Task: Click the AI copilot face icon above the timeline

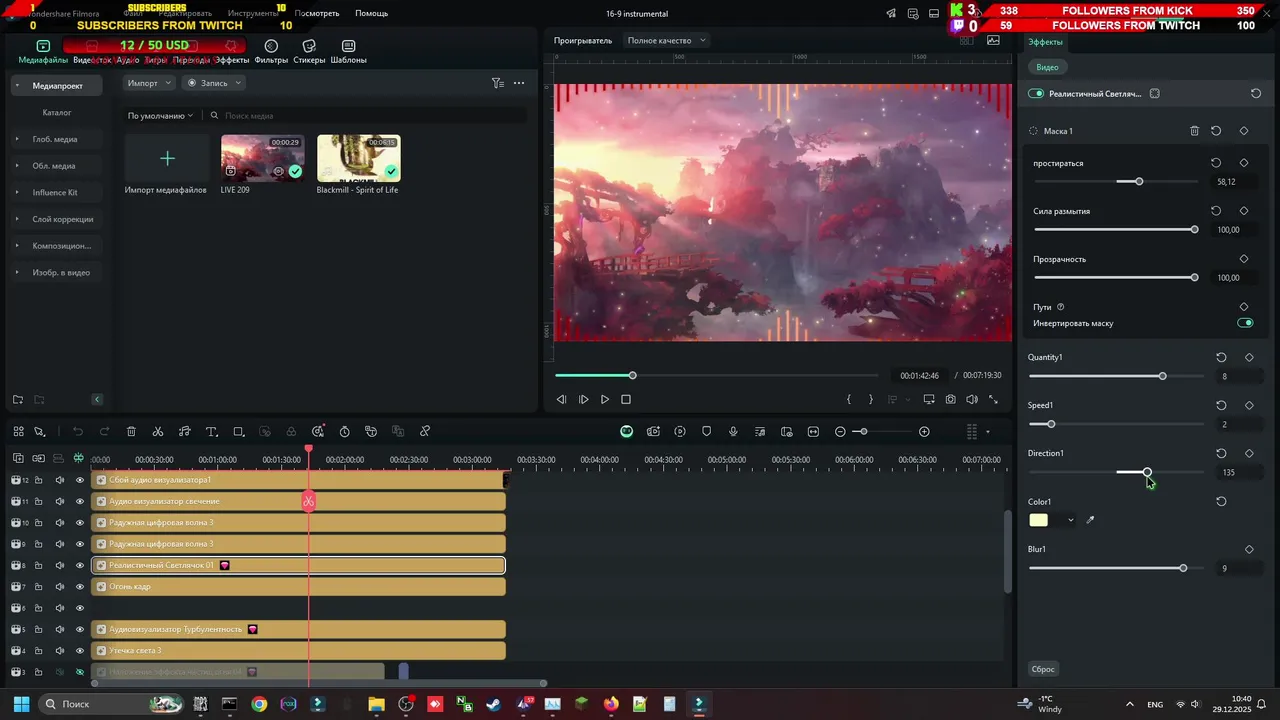Action: (x=626, y=432)
